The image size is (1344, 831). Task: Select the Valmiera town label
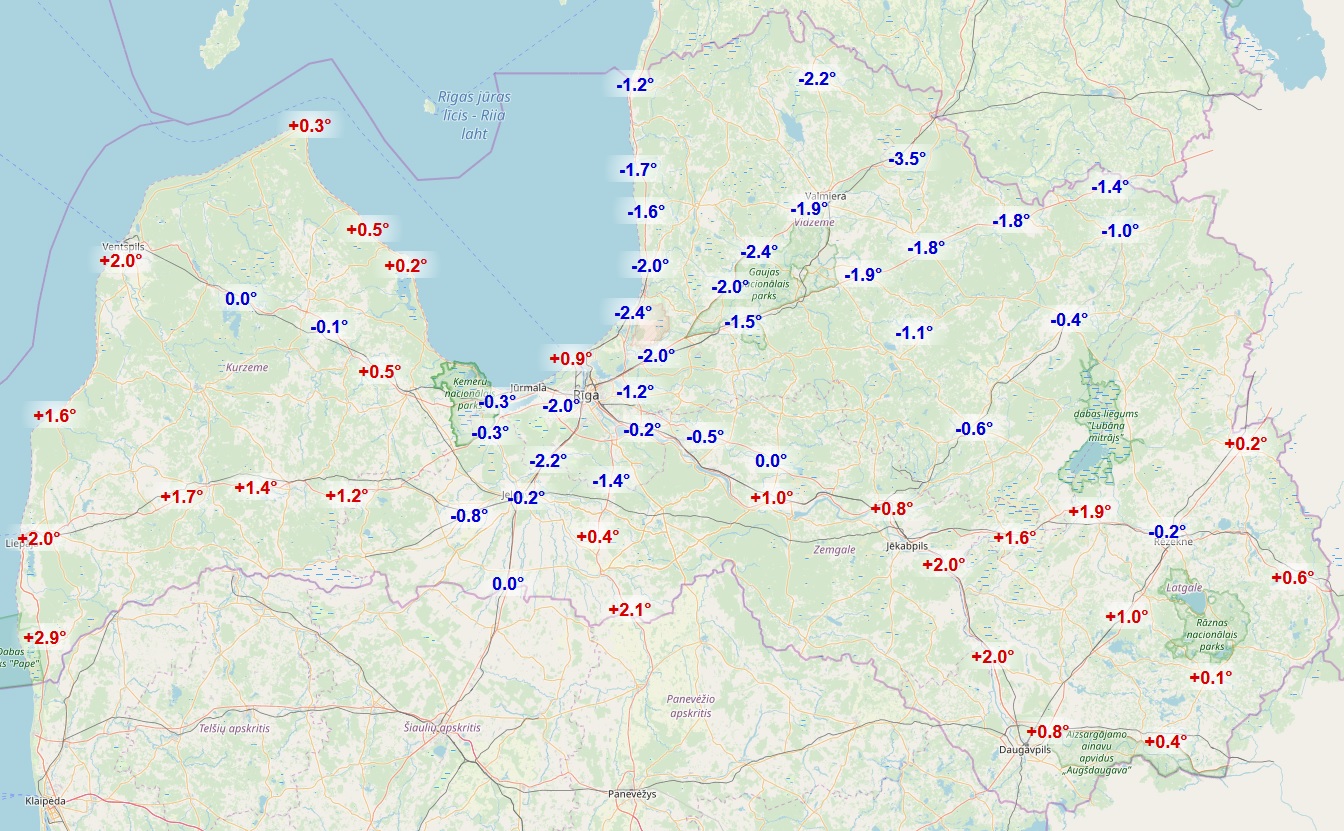[x=826, y=196]
